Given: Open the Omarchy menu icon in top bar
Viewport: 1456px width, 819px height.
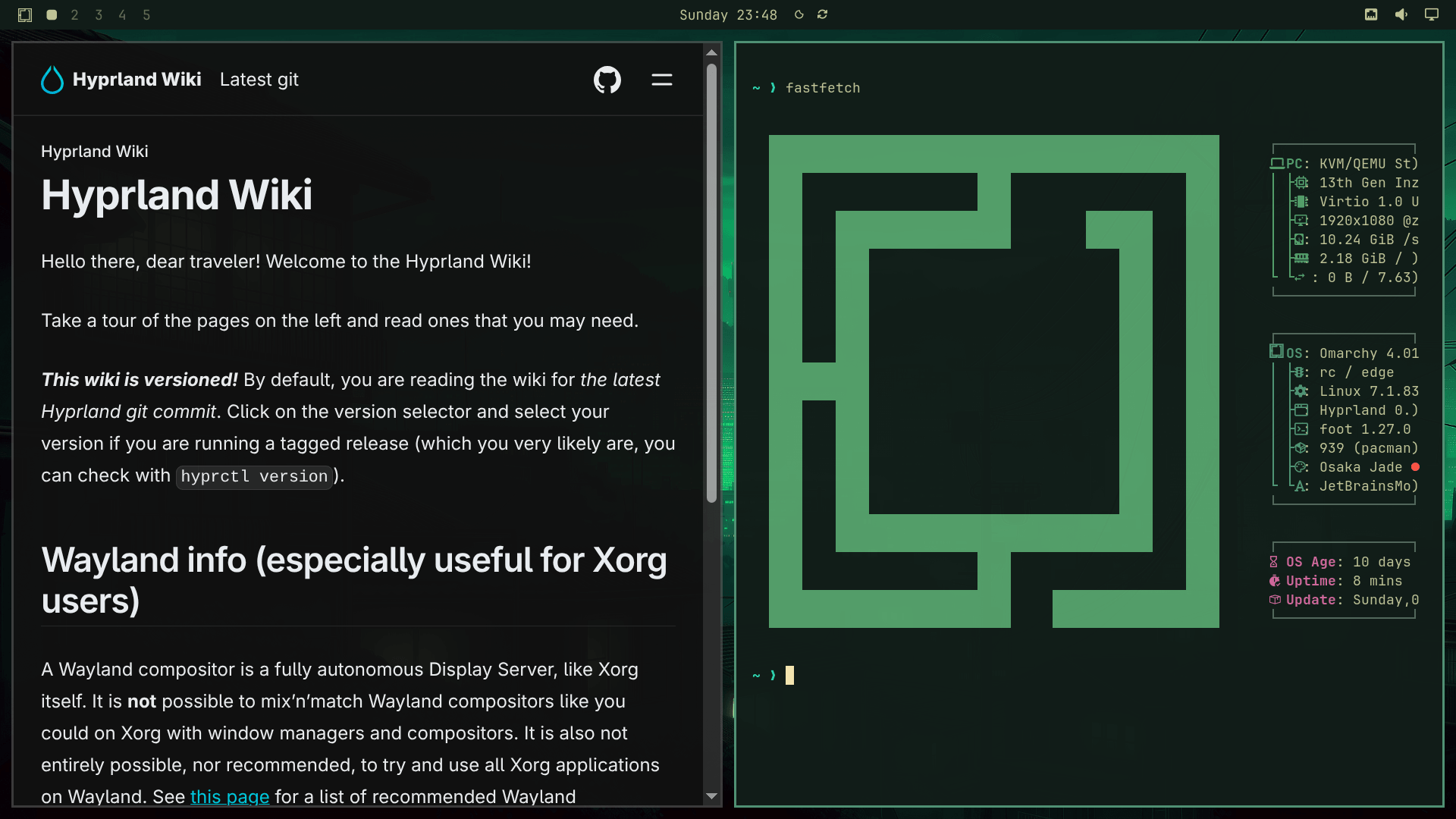Looking at the screenshot, I should (25, 14).
